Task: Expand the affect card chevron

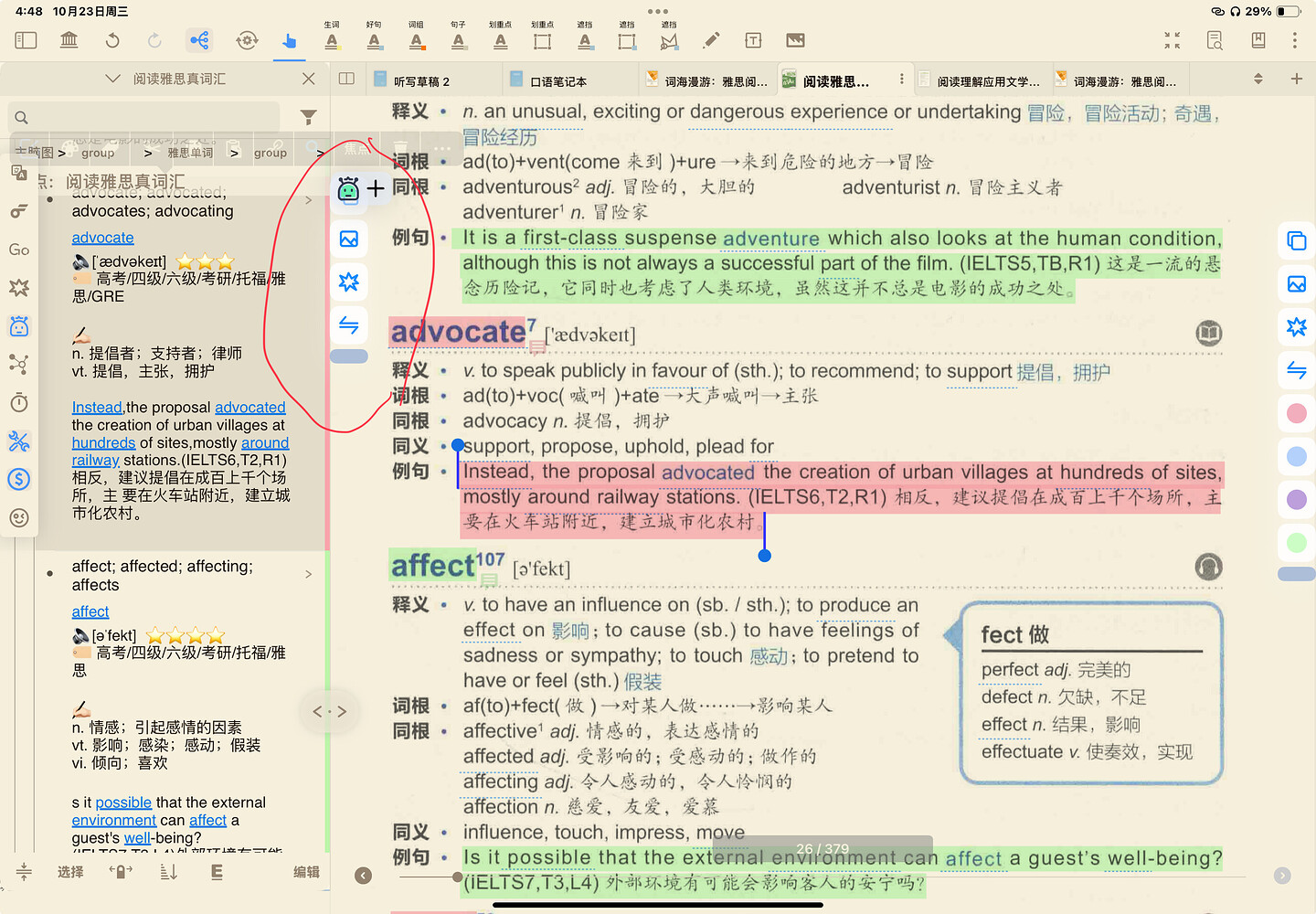Action: [309, 574]
